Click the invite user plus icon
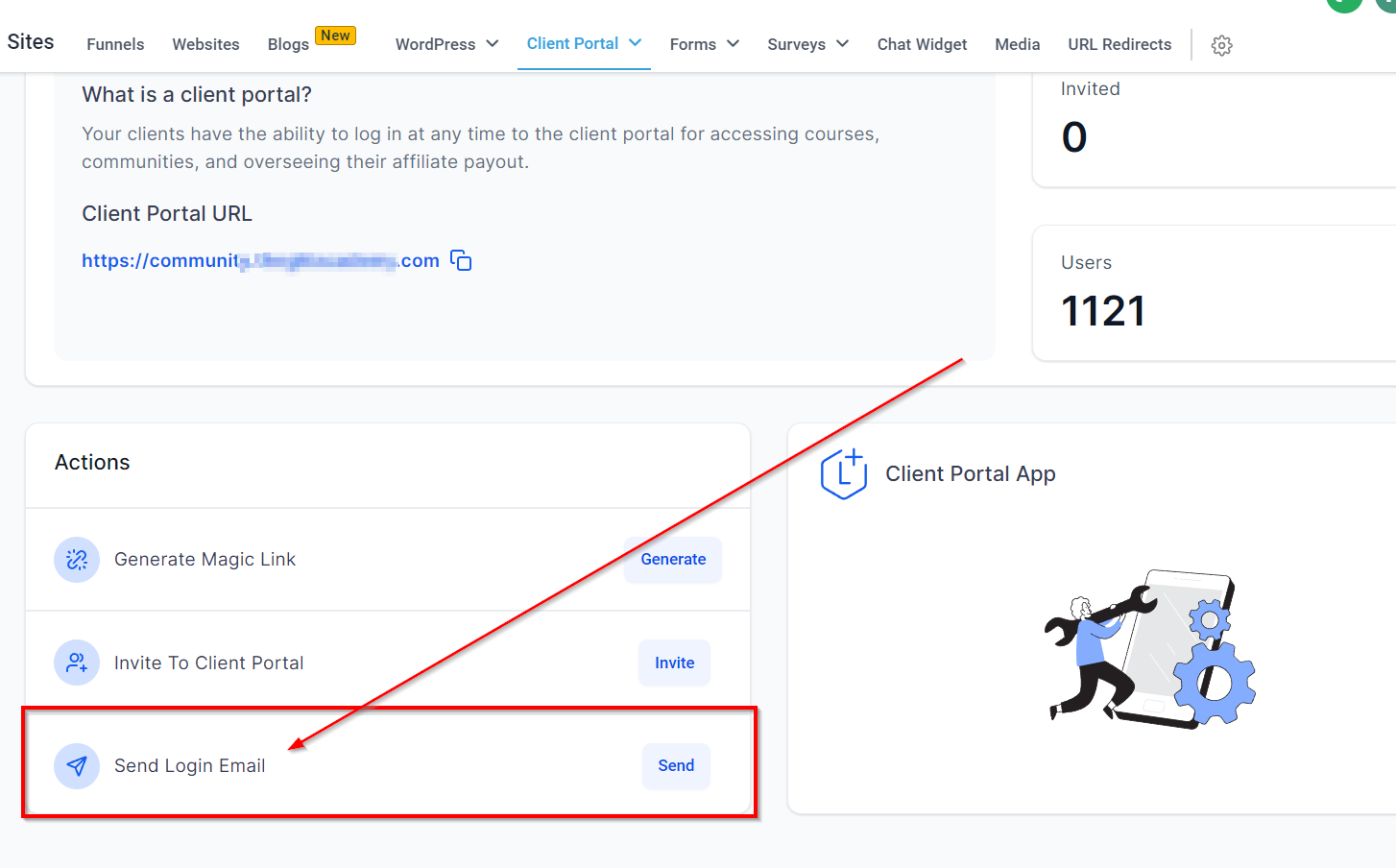The image size is (1396, 868). coord(77,663)
